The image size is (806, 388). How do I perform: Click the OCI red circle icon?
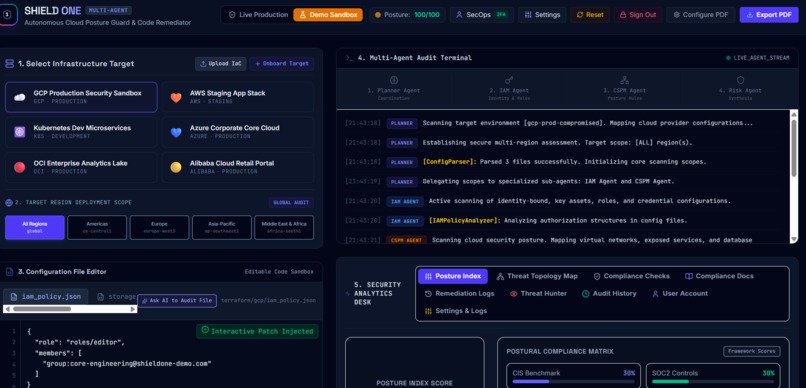click(x=20, y=167)
